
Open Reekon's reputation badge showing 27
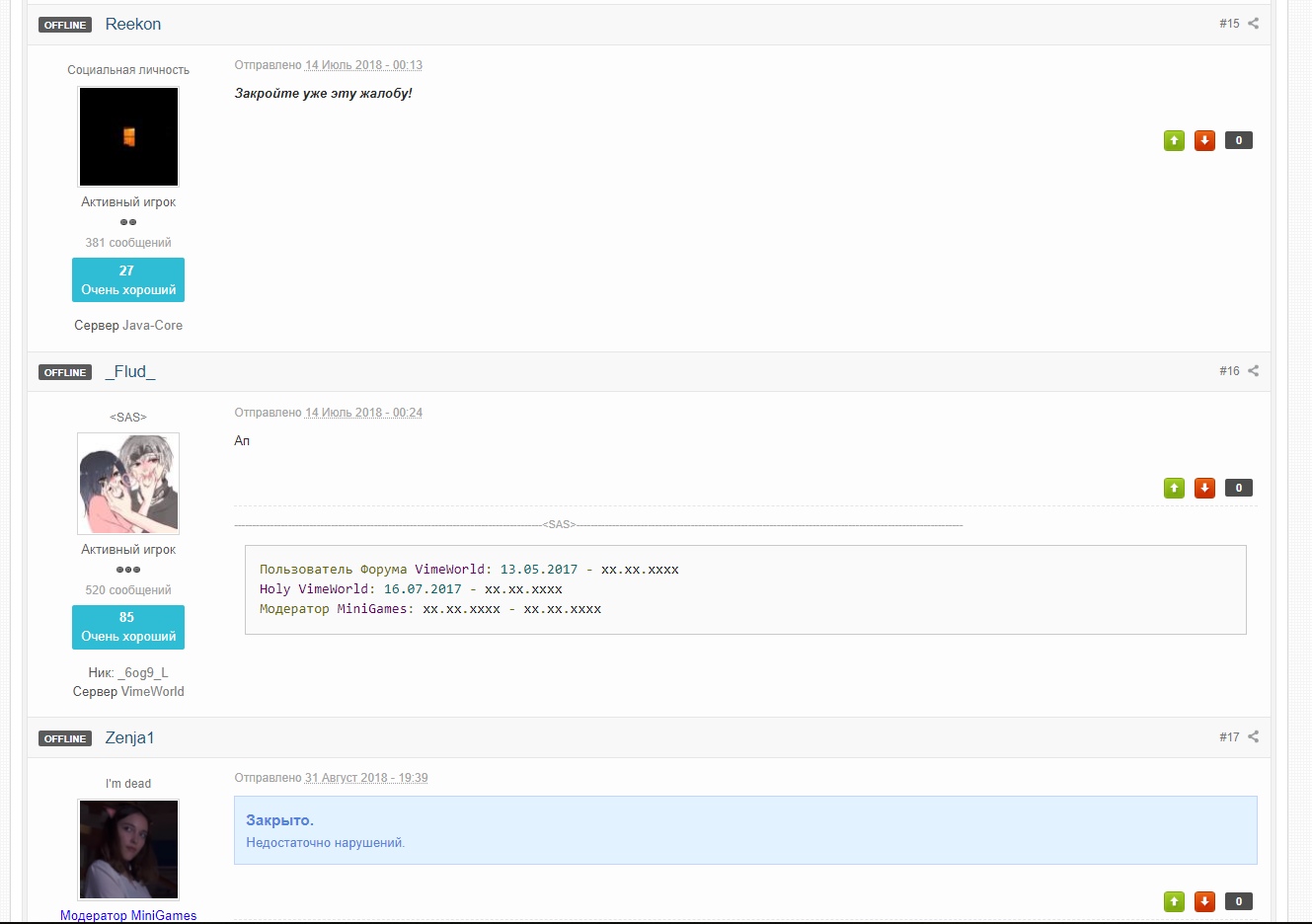pos(128,280)
